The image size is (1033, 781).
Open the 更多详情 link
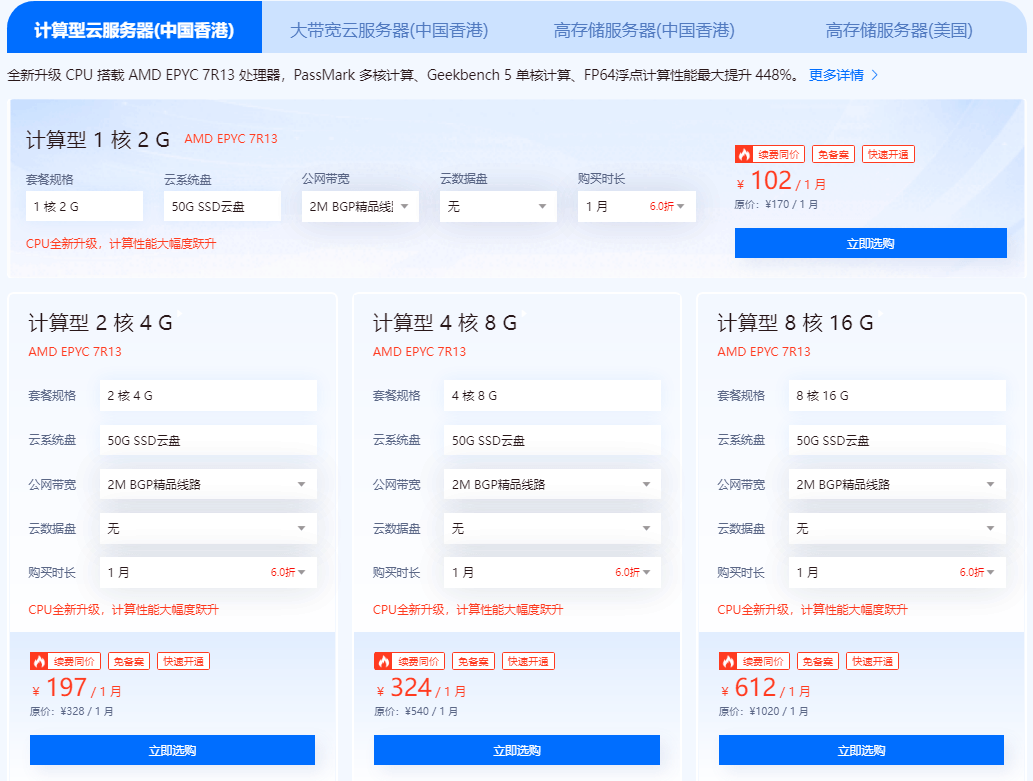click(836, 75)
